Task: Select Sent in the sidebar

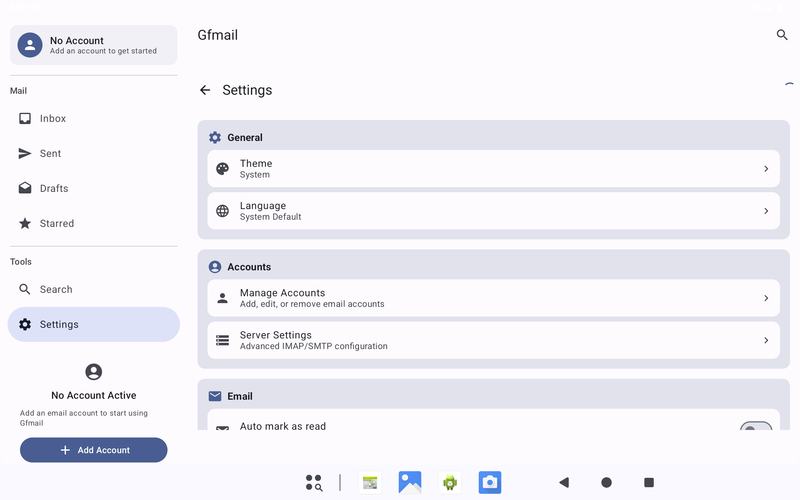Action: 50,153
